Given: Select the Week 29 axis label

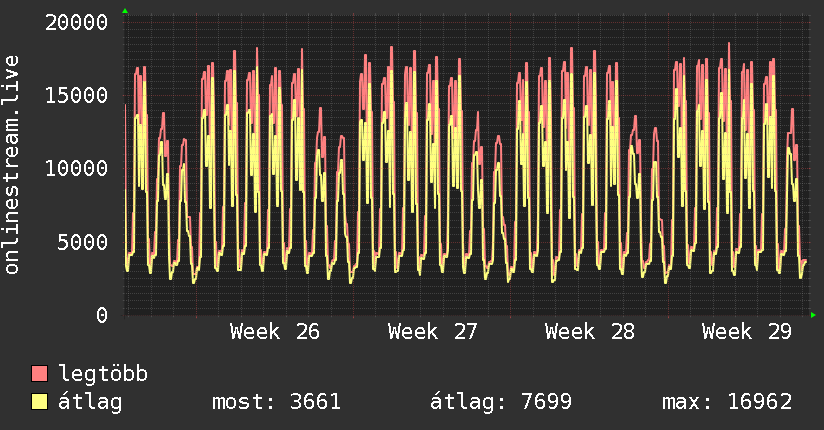Looking at the screenshot, I should 747,332.
